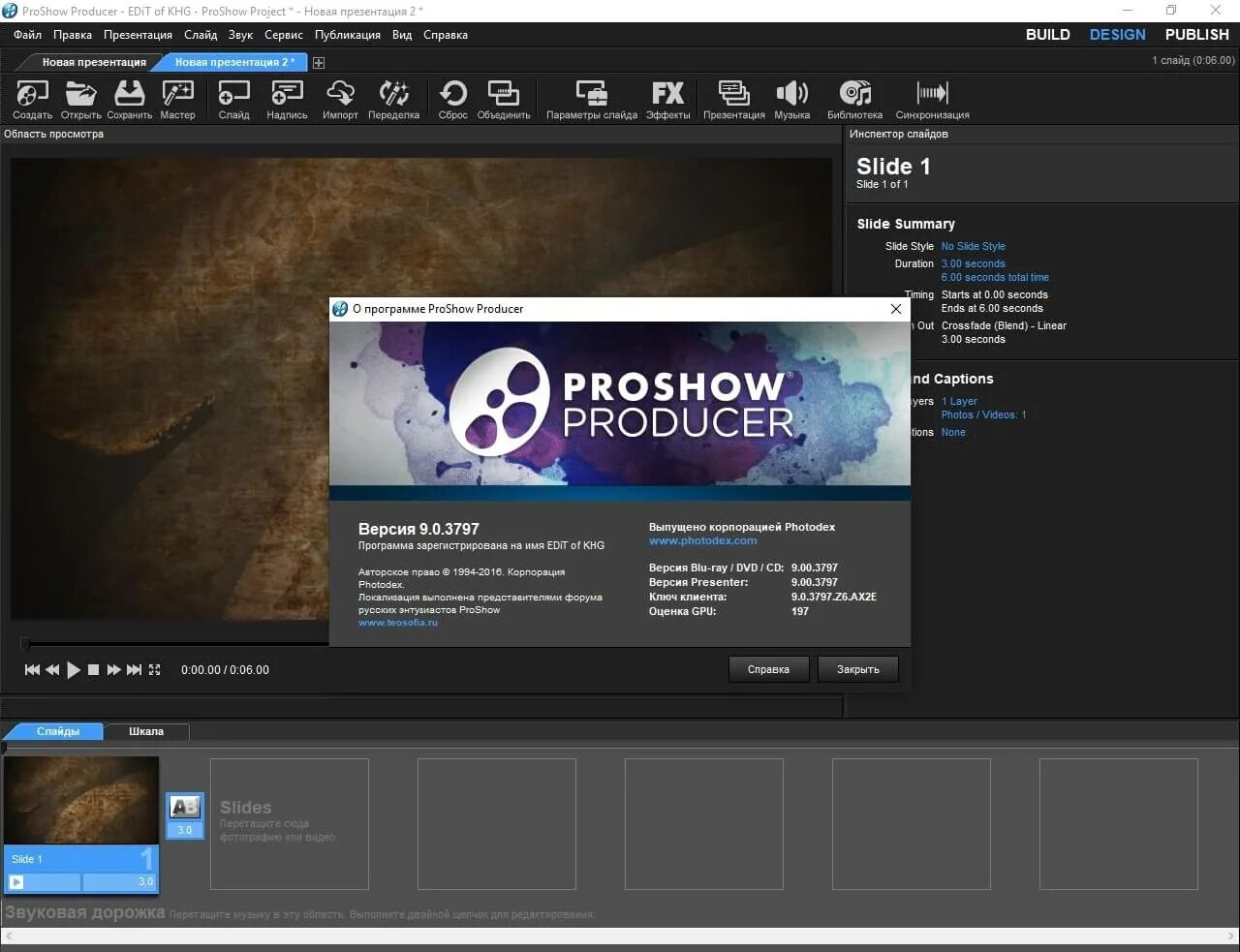Select the Слайды tab
Screen dimensions: 1240x952
coord(57,731)
